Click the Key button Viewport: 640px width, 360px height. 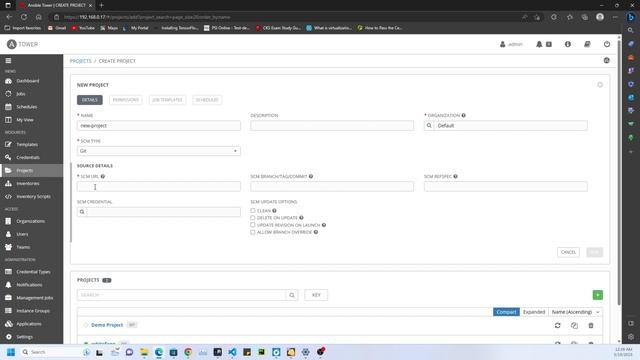click(x=316, y=295)
